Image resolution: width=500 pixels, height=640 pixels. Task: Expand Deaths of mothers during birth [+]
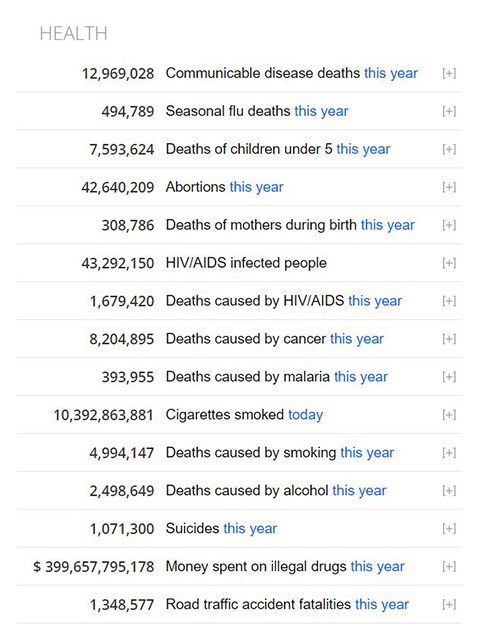tap(449, 225)
